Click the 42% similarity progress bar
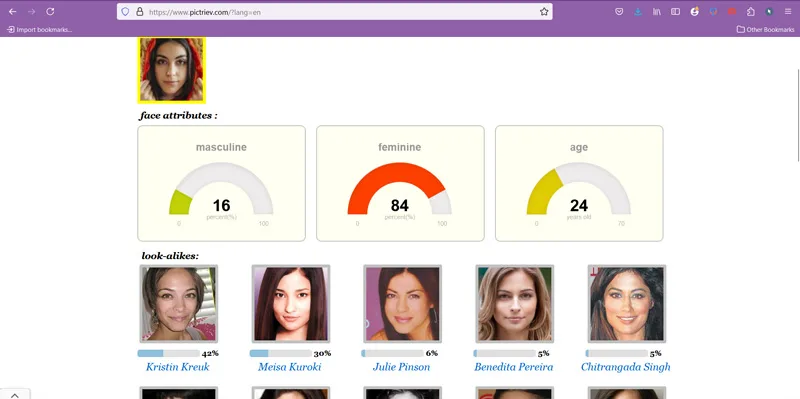This screenshot has height=399, width=800. 168,353
